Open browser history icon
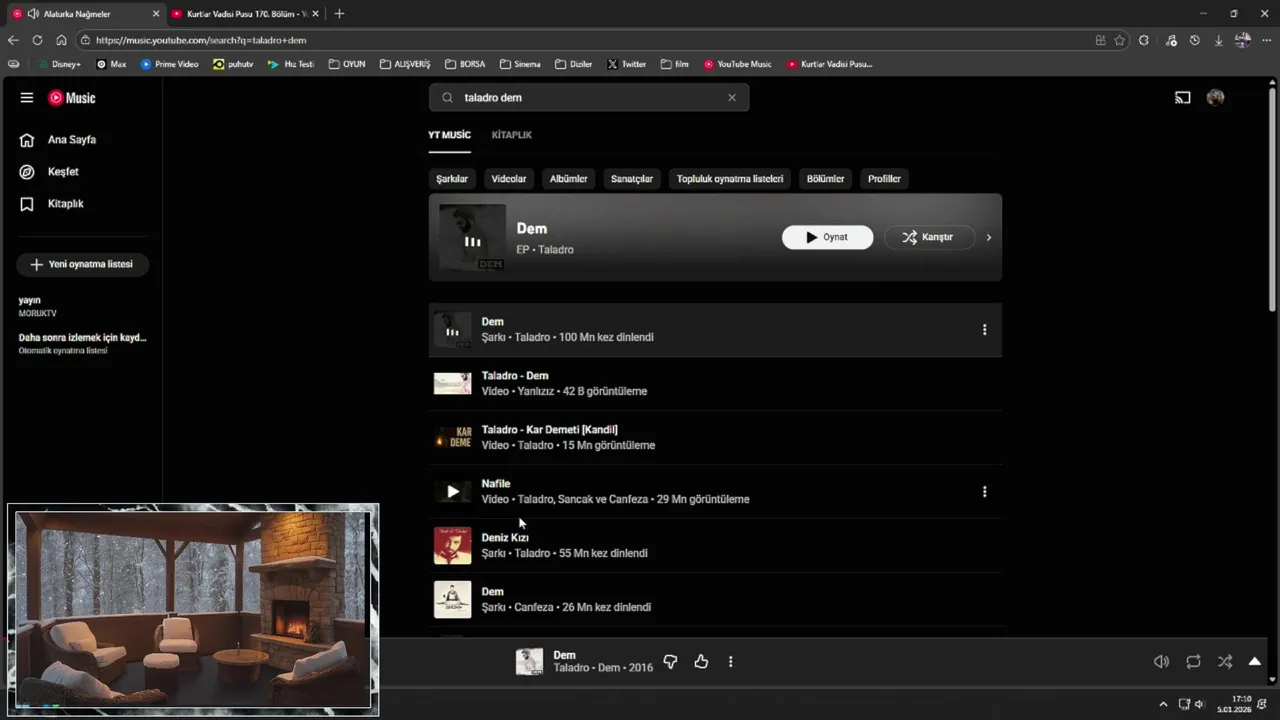Image resolution: width=1280 pixels, height=720 pixels. tap(1194, 40)
